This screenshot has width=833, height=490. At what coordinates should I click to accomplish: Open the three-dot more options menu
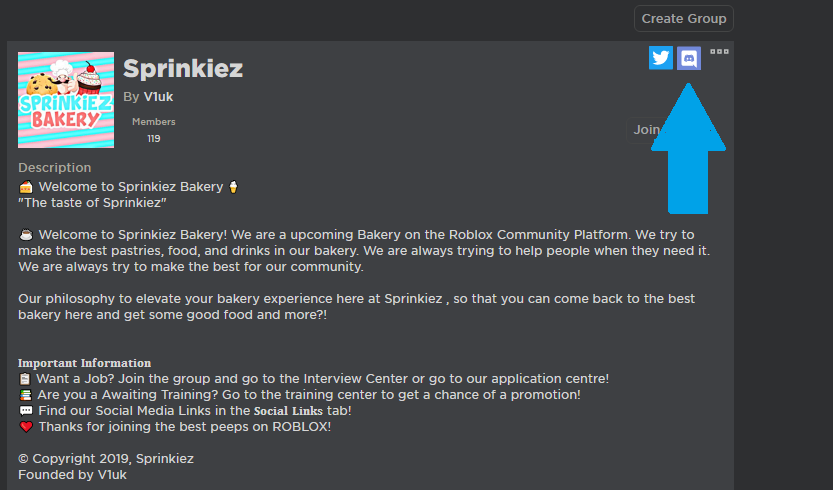click(x=719, y=51)
